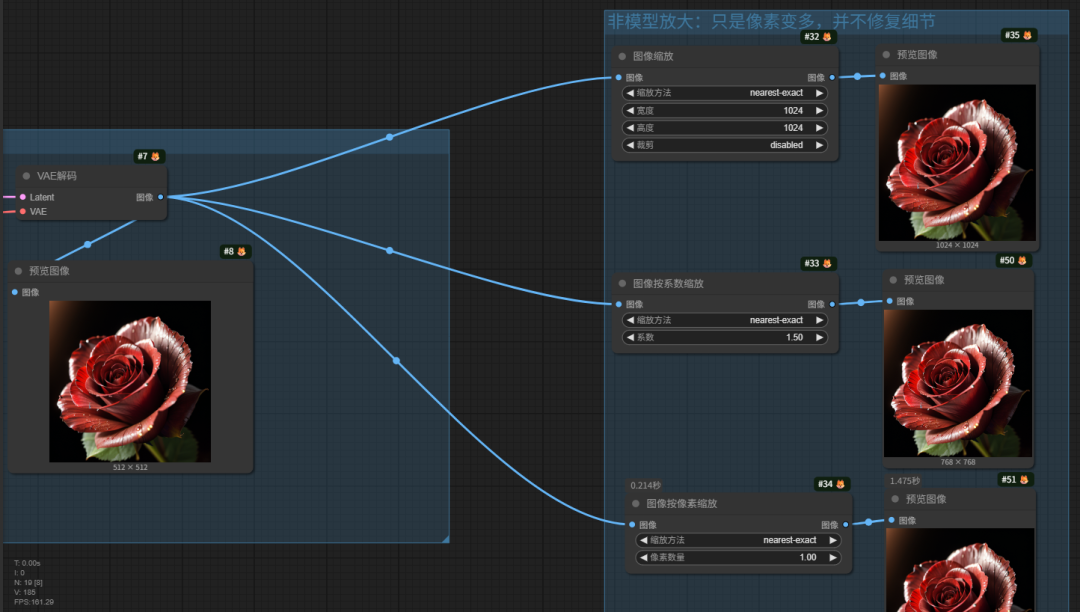Collapse the VAE解码 node via its title dot
The image size is (1080, 612).
[26, 176]
